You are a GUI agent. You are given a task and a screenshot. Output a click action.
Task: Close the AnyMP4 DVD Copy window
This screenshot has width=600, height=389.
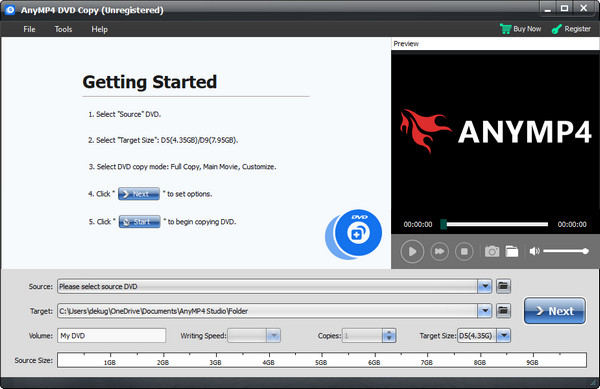(584, 8)
